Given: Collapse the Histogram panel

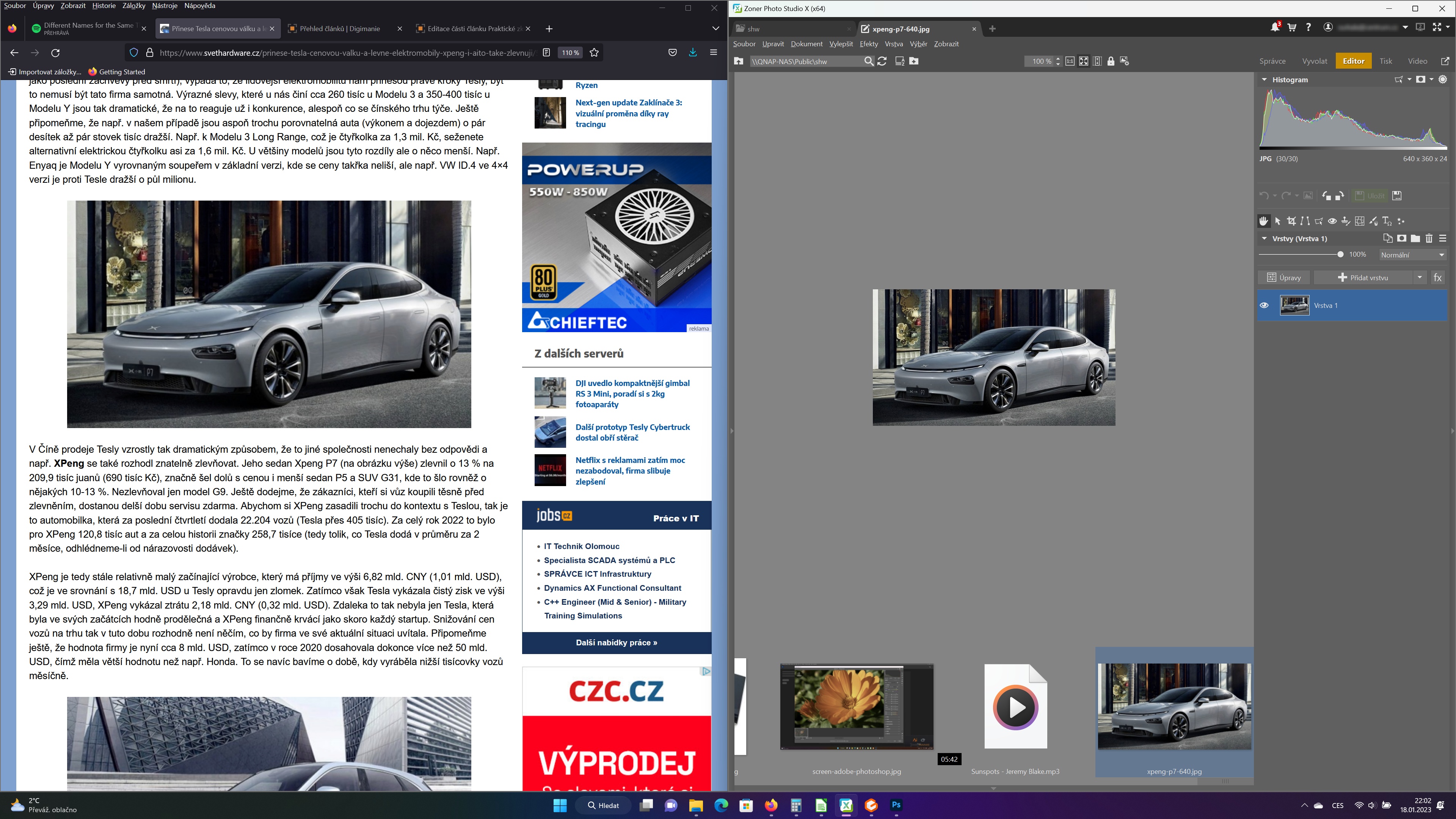Looking at the screenshot, I should point(1265,80).
